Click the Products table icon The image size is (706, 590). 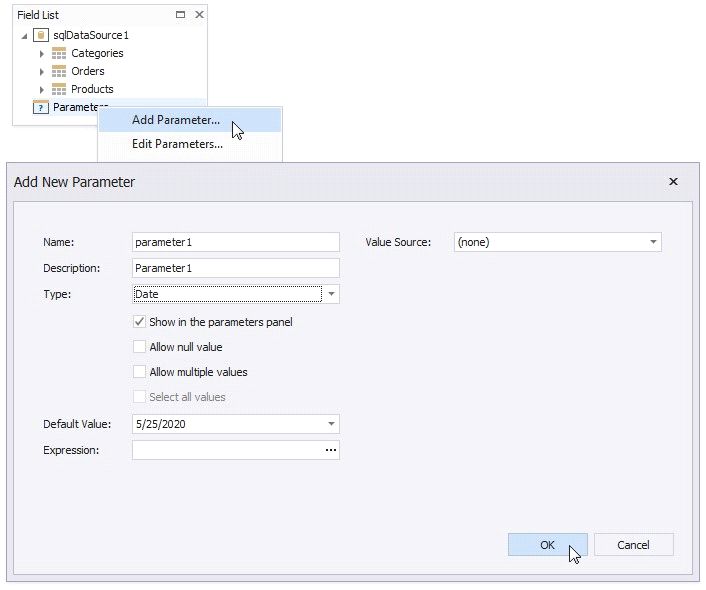59,90
